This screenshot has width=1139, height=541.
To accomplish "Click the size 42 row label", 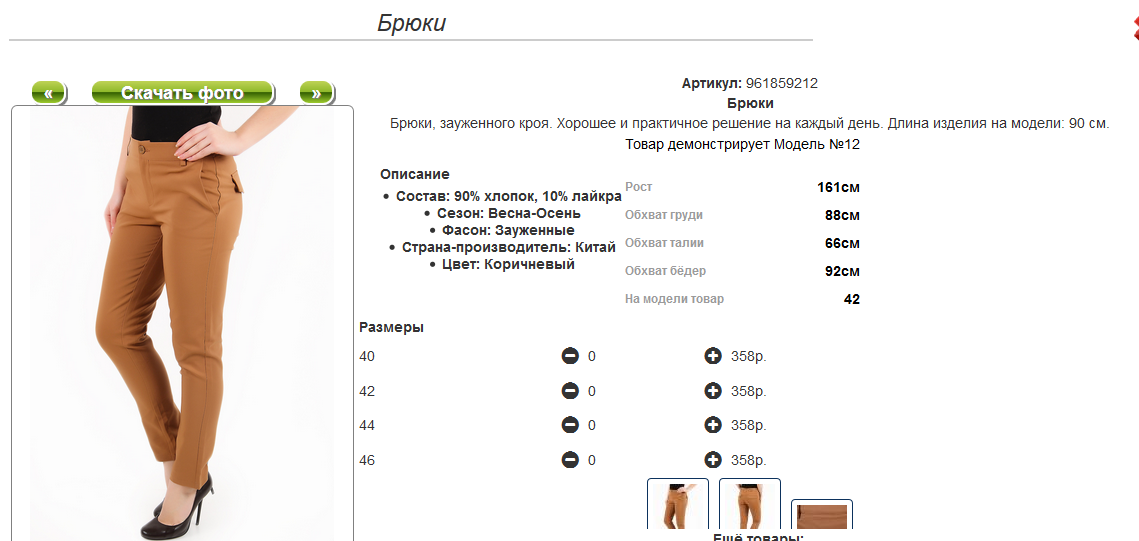I will tap(367, 391).
